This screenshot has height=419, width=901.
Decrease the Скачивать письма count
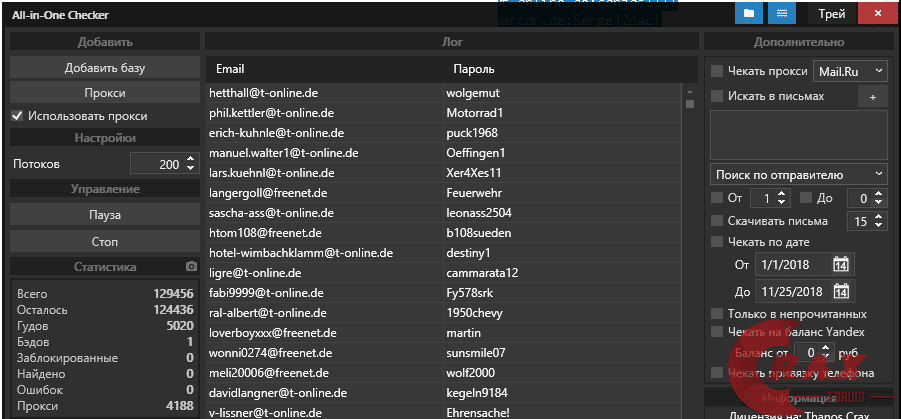877,225
